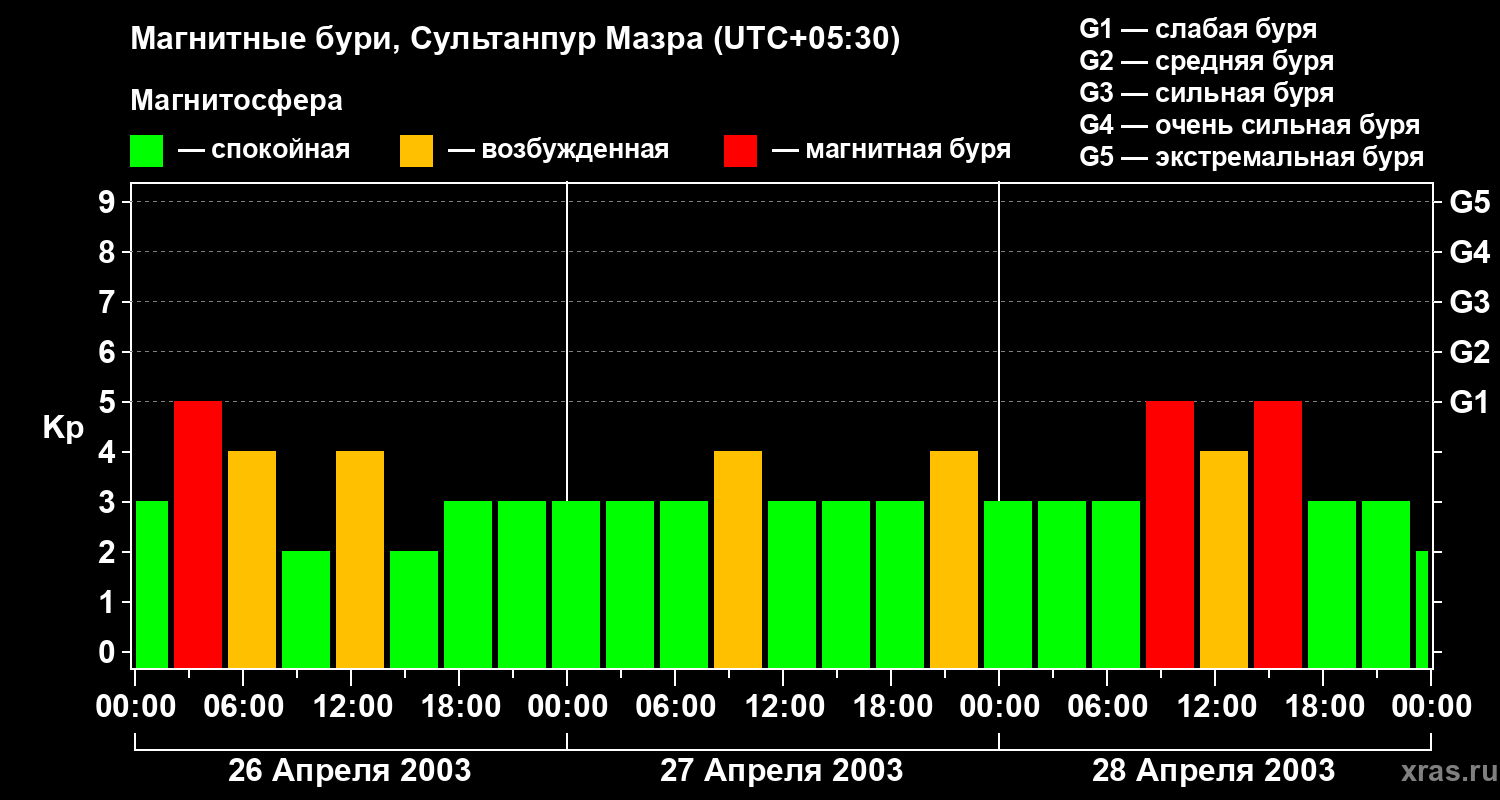
Task: Click the 00:00 label between 26 and 27 April
Action: (x=567, y=707)
